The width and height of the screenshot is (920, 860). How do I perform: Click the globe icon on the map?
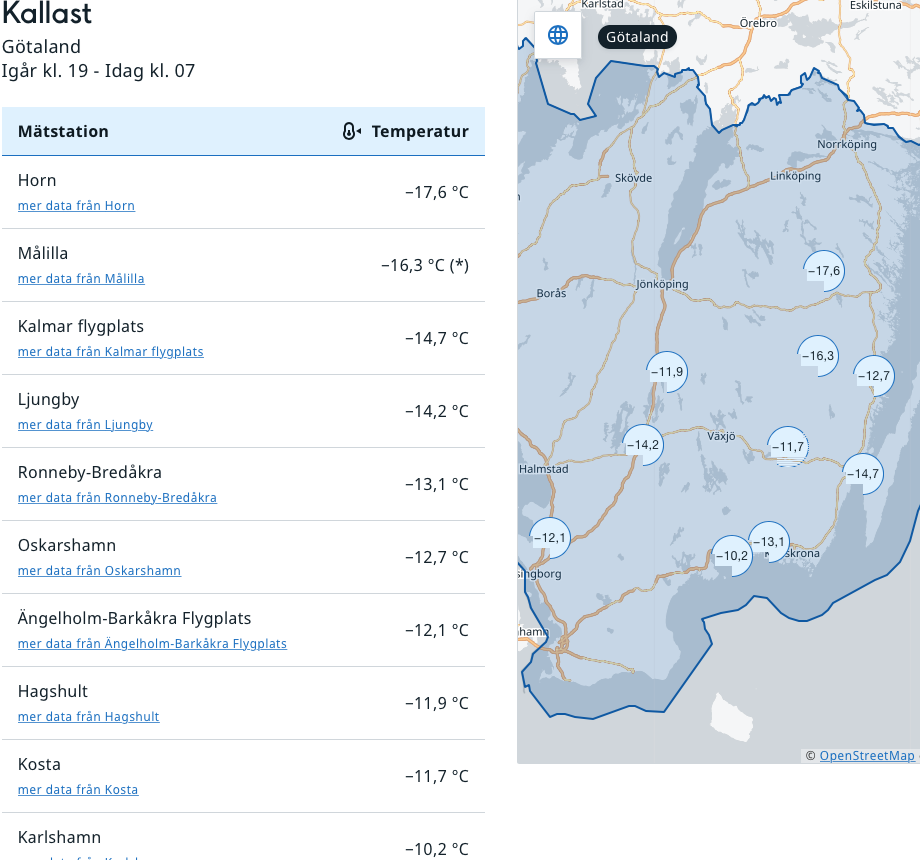(x=558, y=36)
